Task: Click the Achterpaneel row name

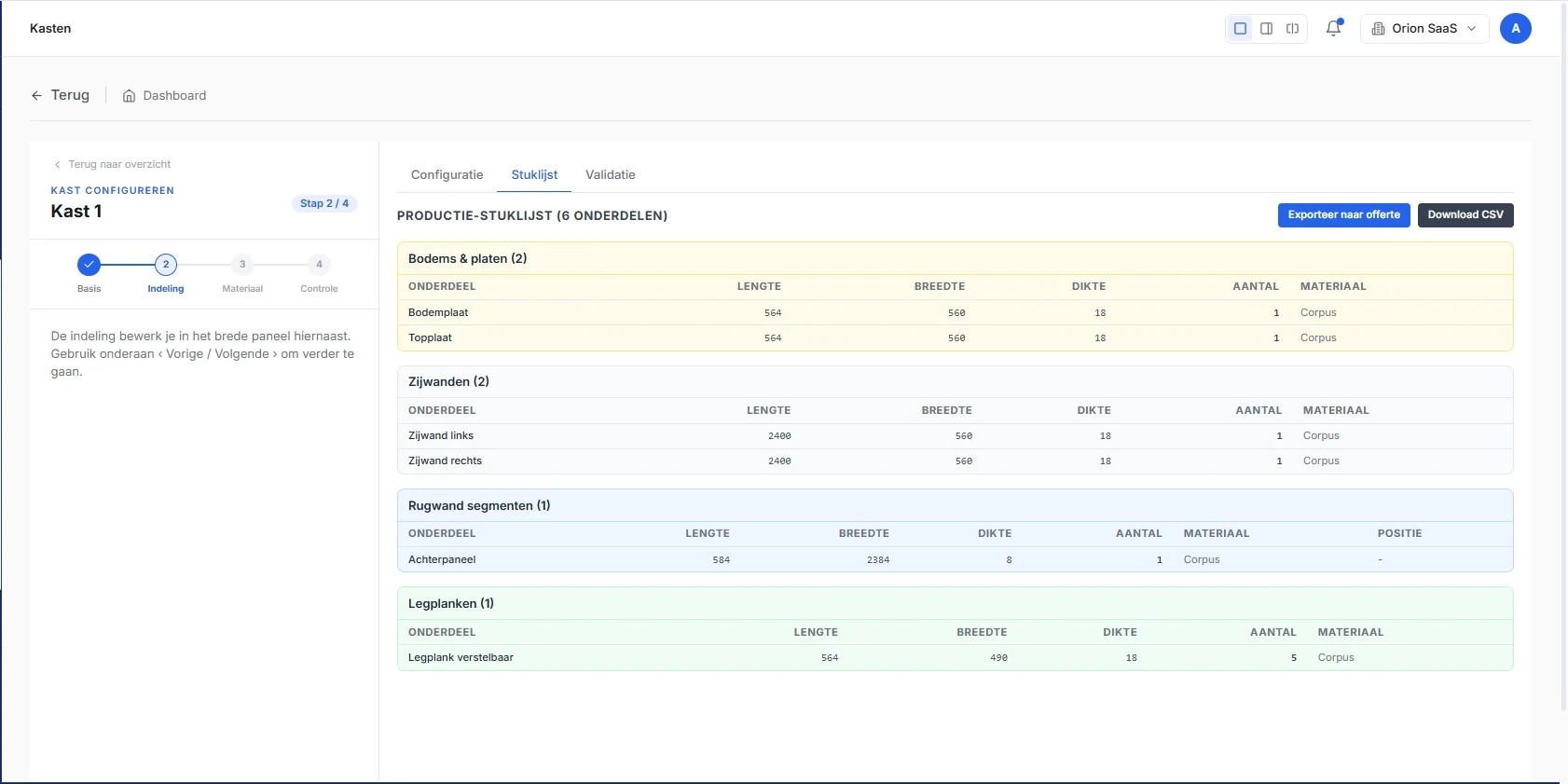Action: (442, 559)
